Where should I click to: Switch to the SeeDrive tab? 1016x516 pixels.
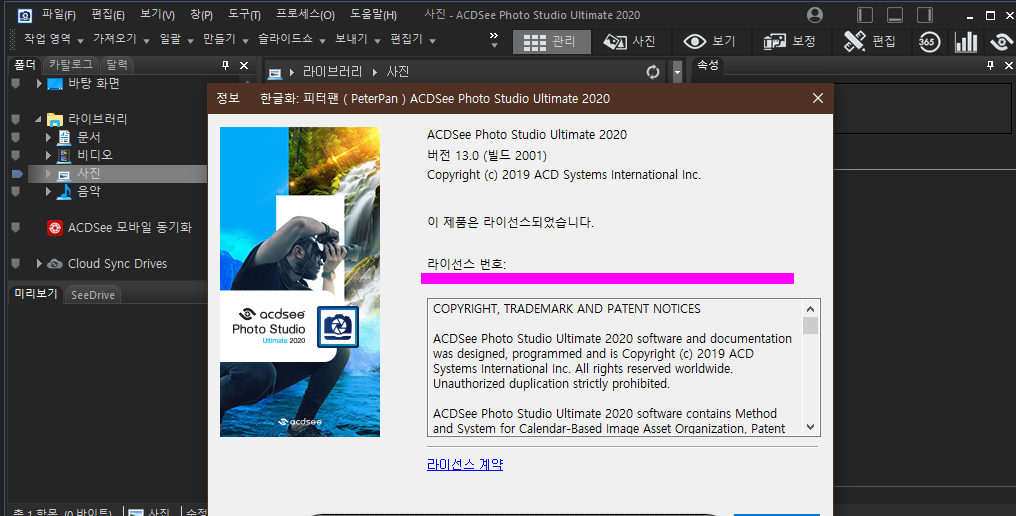point(92,295)
